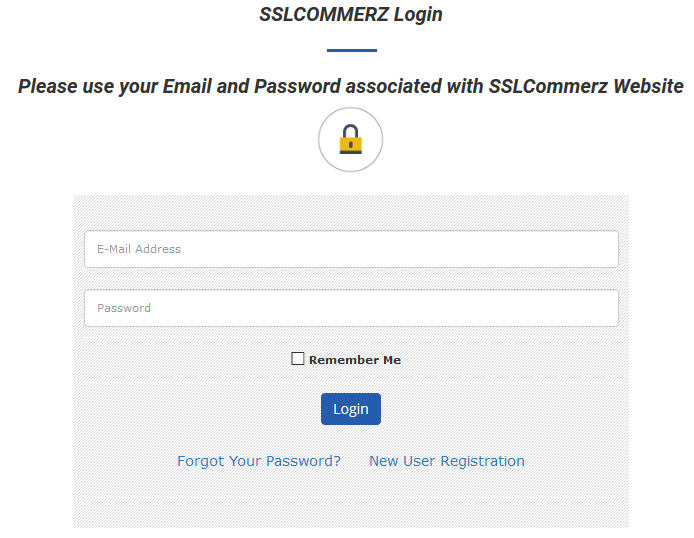The width and height of the screenshot is (694, 538).
Task: Click the SSLCommerz Website text in subtitle
Action: click(586, 86)
